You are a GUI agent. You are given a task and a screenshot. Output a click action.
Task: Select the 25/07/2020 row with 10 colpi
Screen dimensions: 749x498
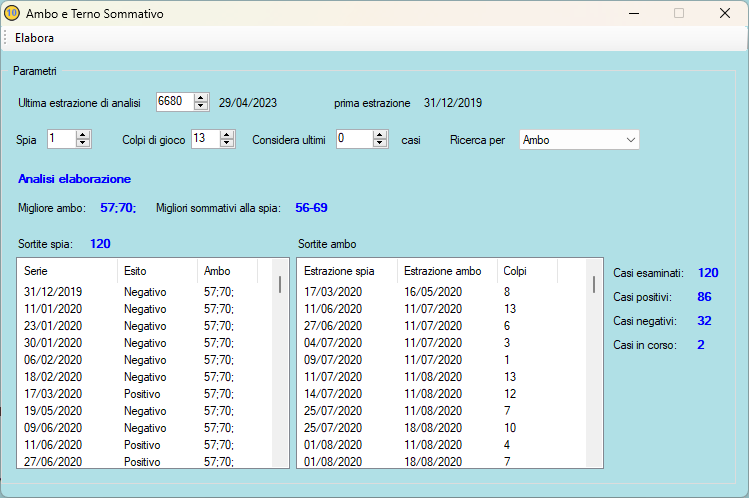[442, 428]
